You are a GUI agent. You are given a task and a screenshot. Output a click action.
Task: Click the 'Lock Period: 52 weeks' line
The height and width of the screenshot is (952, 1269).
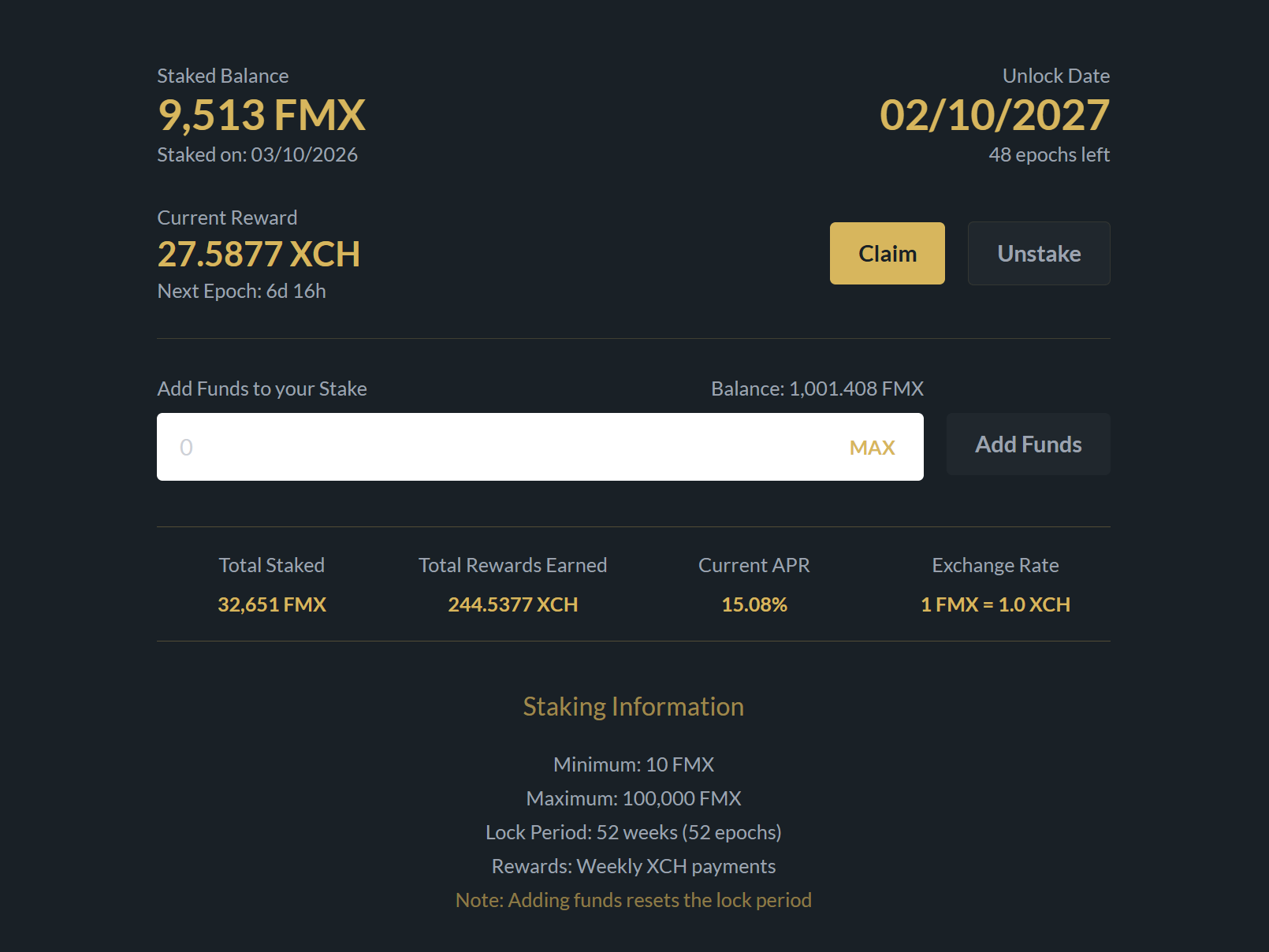634,832
